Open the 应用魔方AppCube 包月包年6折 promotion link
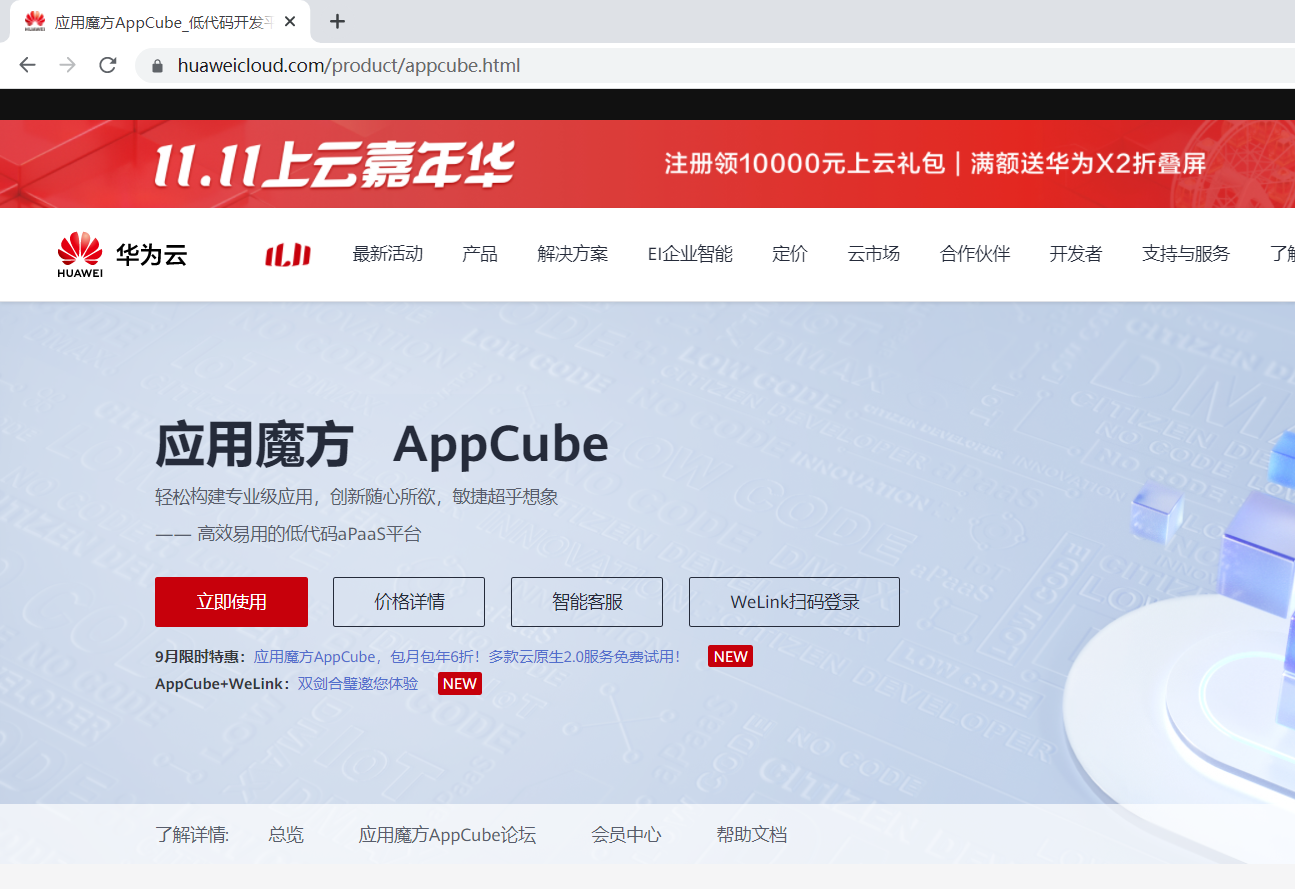This screenshot has width=1295, height=889. (x=468, y=657)
